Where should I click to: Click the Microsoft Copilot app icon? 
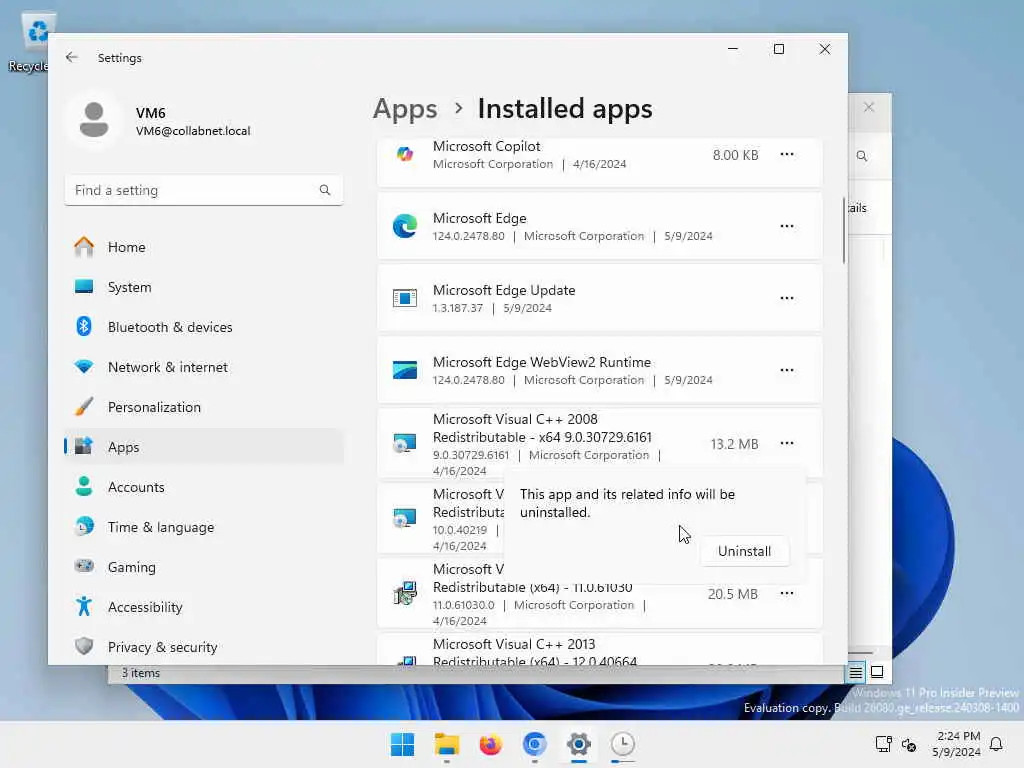[x=405, y=155]
